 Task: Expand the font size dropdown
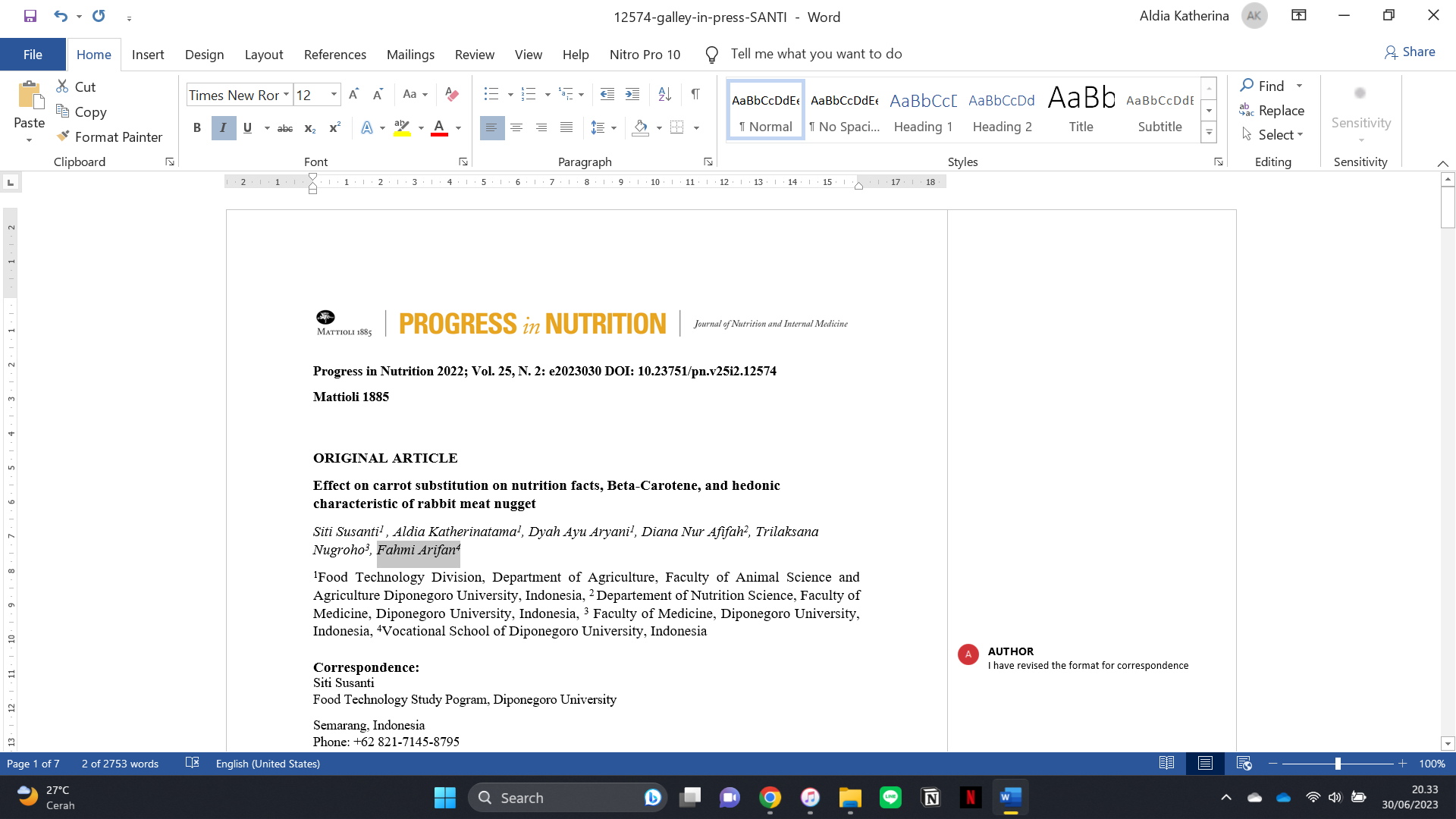coord(334,95)
